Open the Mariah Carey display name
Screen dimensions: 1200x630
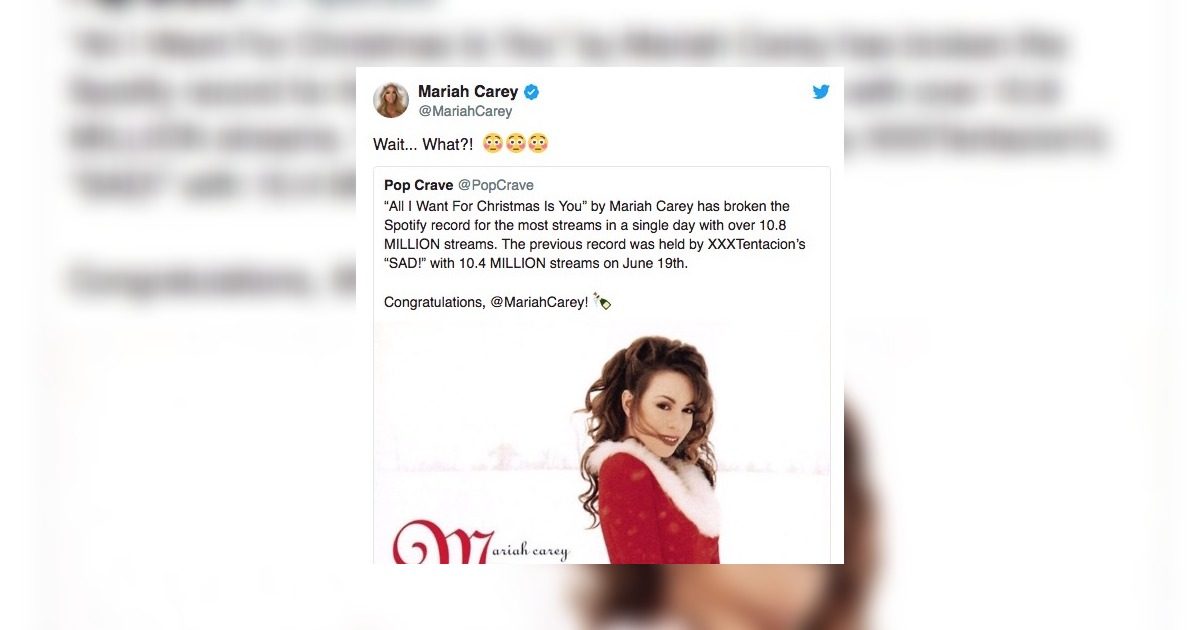click(468, 92)
